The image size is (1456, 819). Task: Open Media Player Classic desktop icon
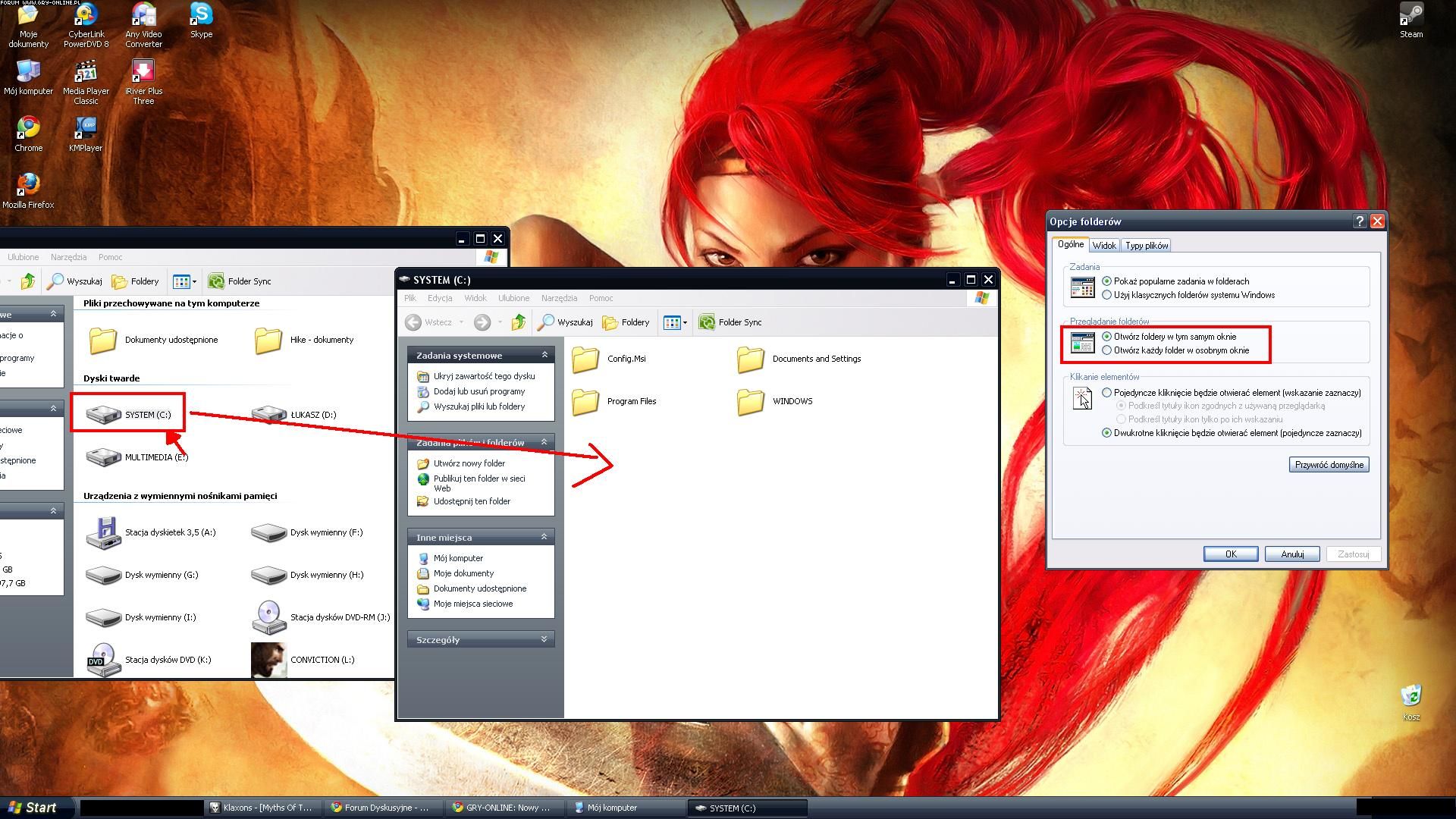point(86,82)
